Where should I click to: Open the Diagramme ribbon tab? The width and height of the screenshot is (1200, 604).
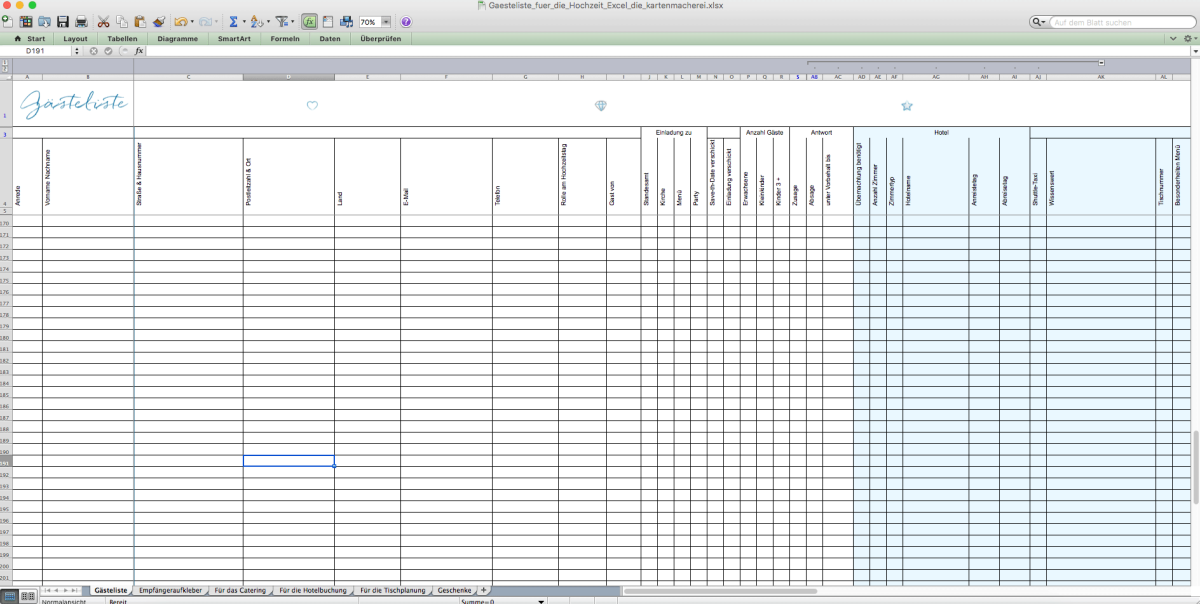[178, 38]
